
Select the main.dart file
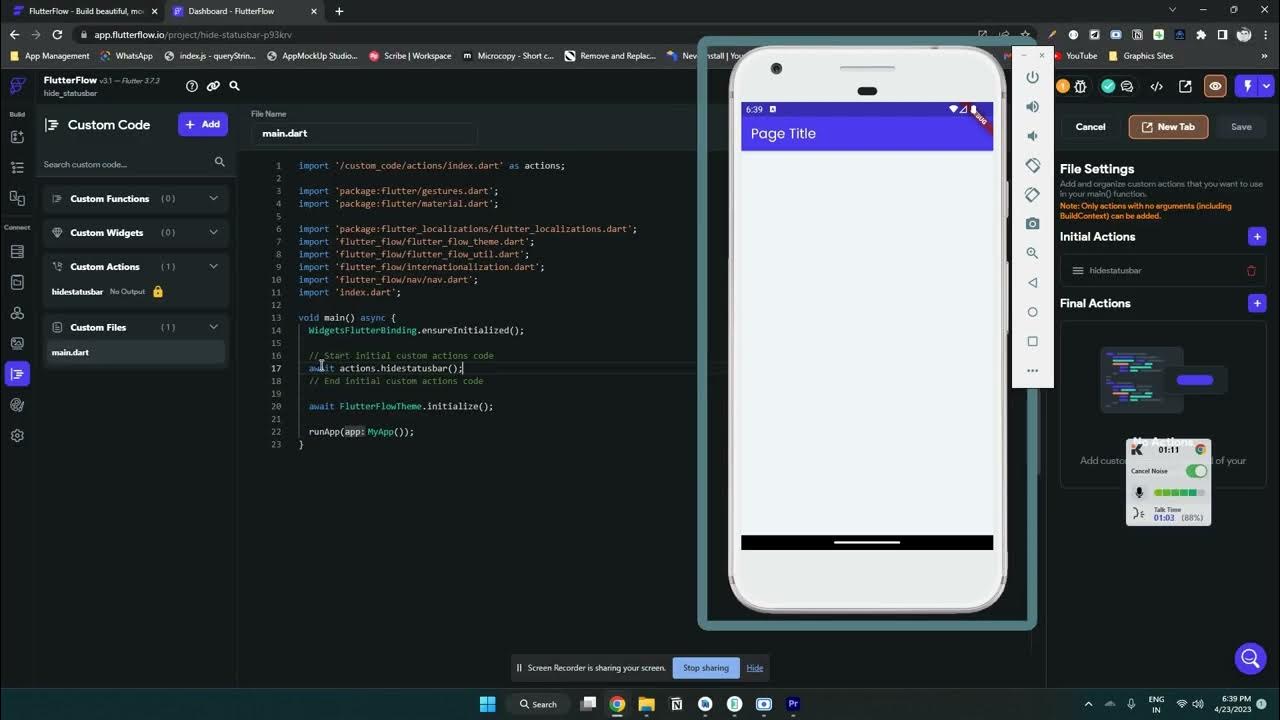[x=134, y=352]
